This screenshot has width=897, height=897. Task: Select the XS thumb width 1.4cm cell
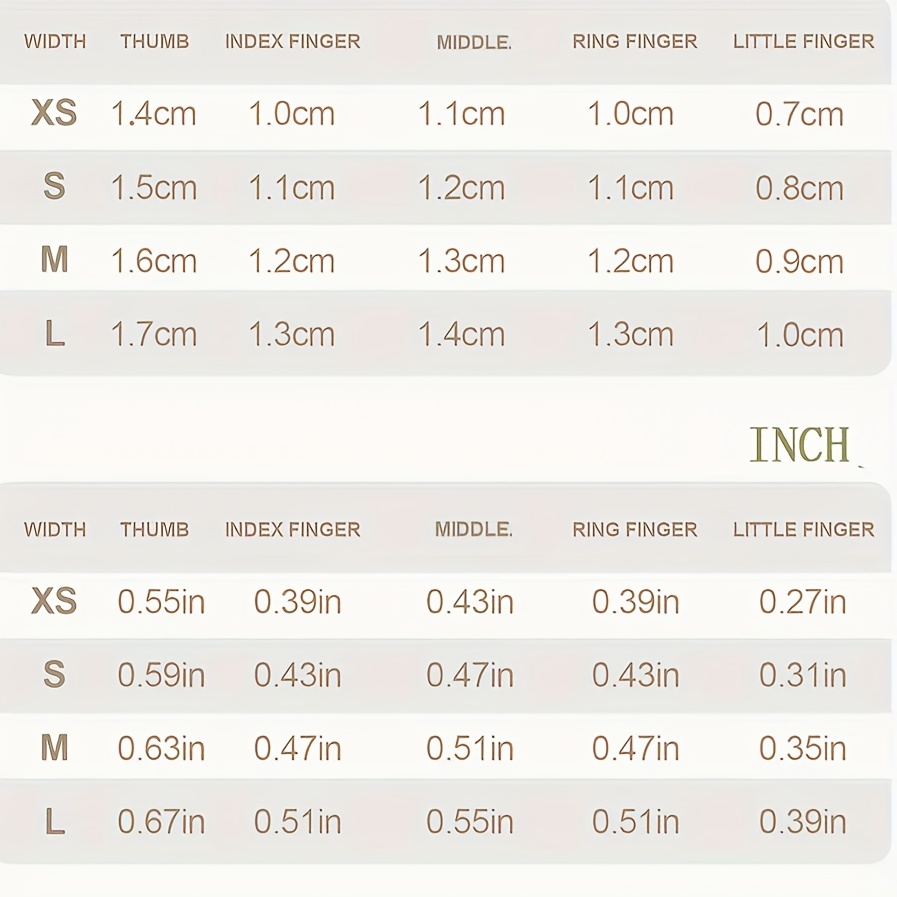tap(153, 114)
